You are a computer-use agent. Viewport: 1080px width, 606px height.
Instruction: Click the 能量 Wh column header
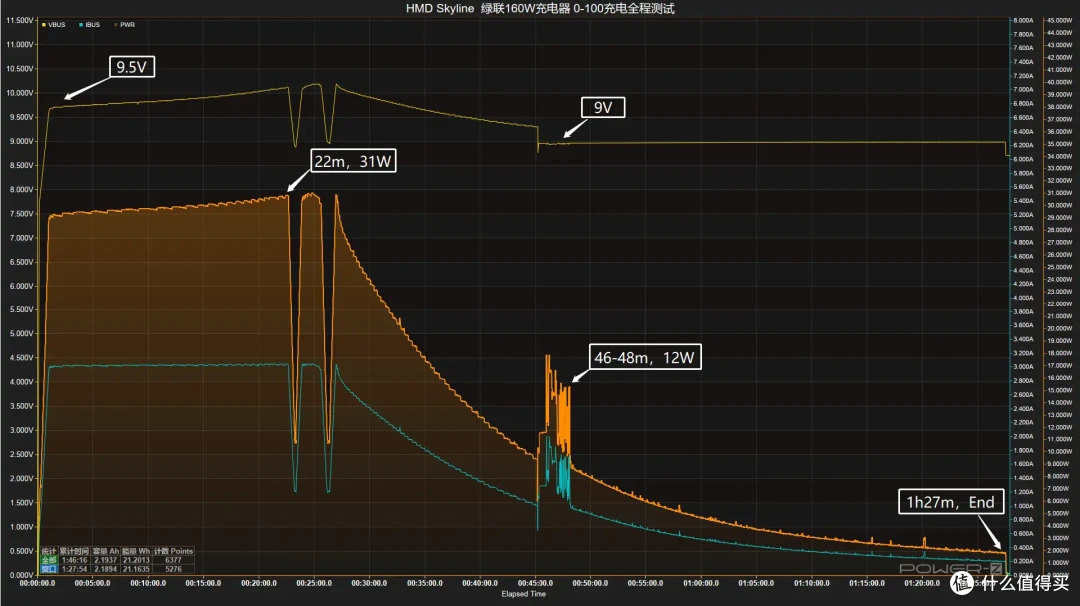click(x=136, y=552)
